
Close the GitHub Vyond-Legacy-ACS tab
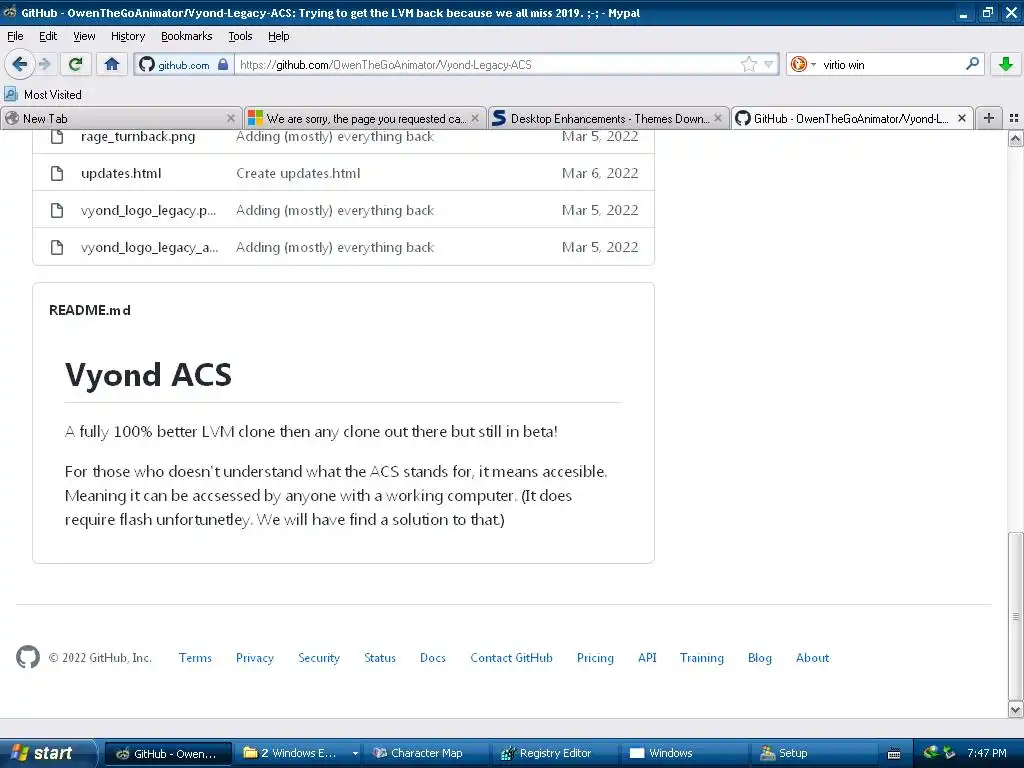point(961,118)
